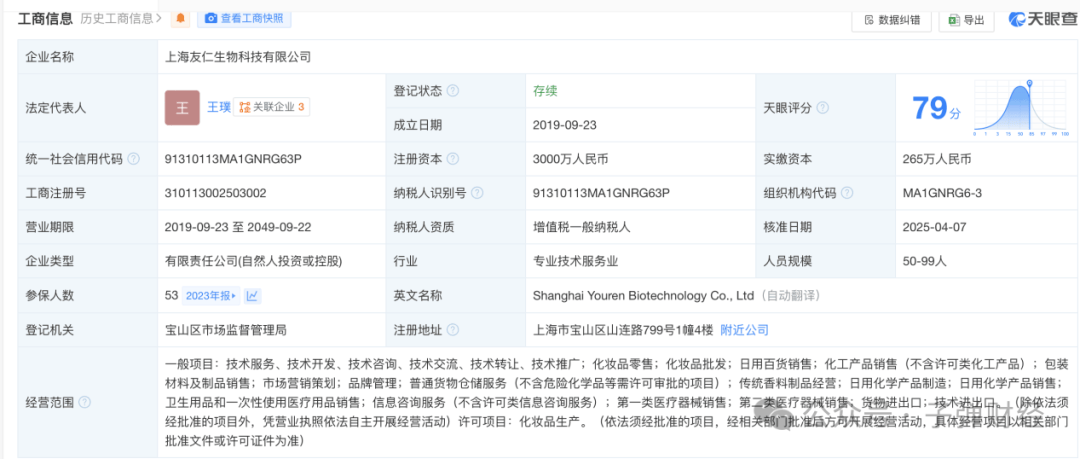This screenshot has width=1080, height=459.
Task: Select the 工商信息 tab heading
Action: (x=45, y=18)
